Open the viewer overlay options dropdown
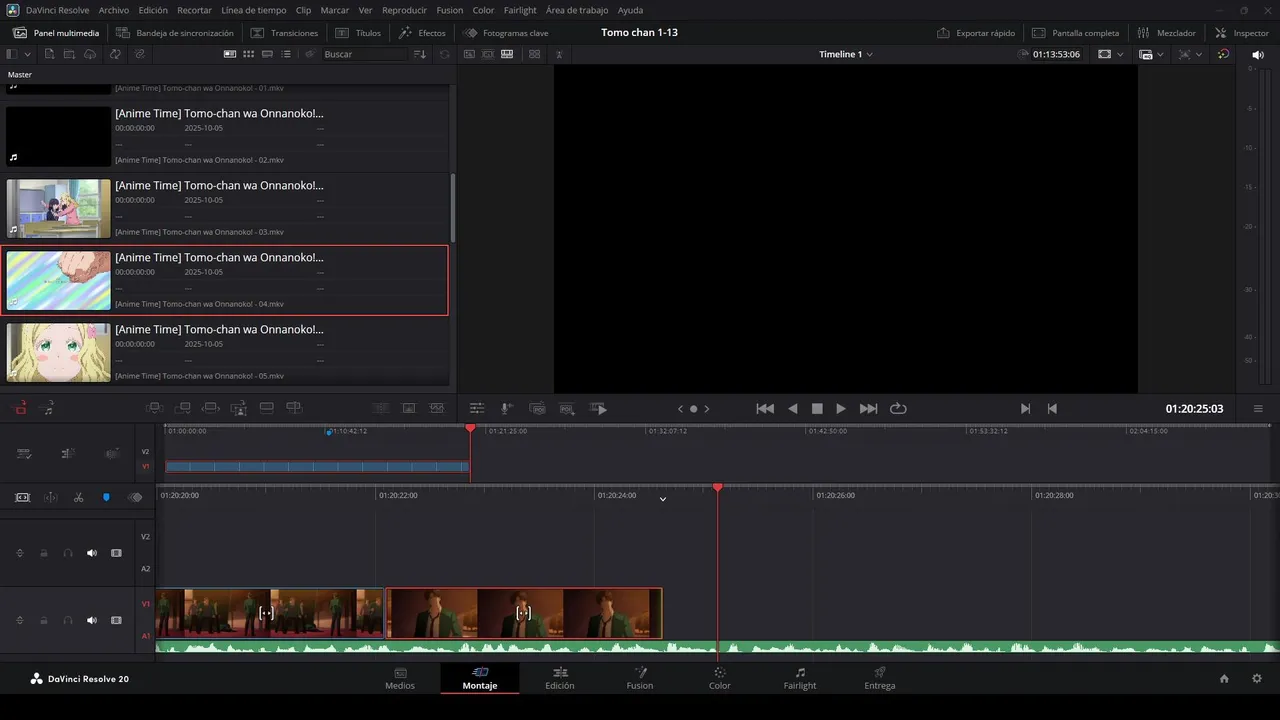The height and width of the screenshot is (720, 1280). 1189,54
